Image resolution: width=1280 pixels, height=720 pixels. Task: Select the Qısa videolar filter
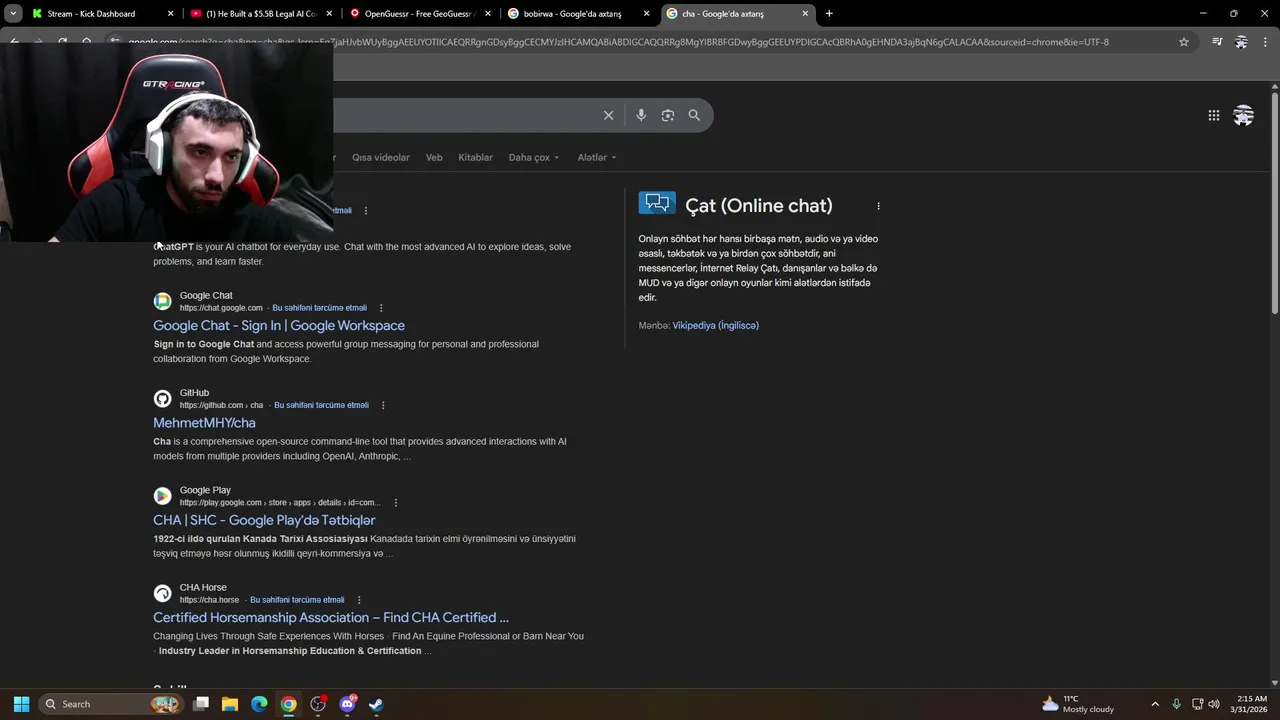(381, 157)
